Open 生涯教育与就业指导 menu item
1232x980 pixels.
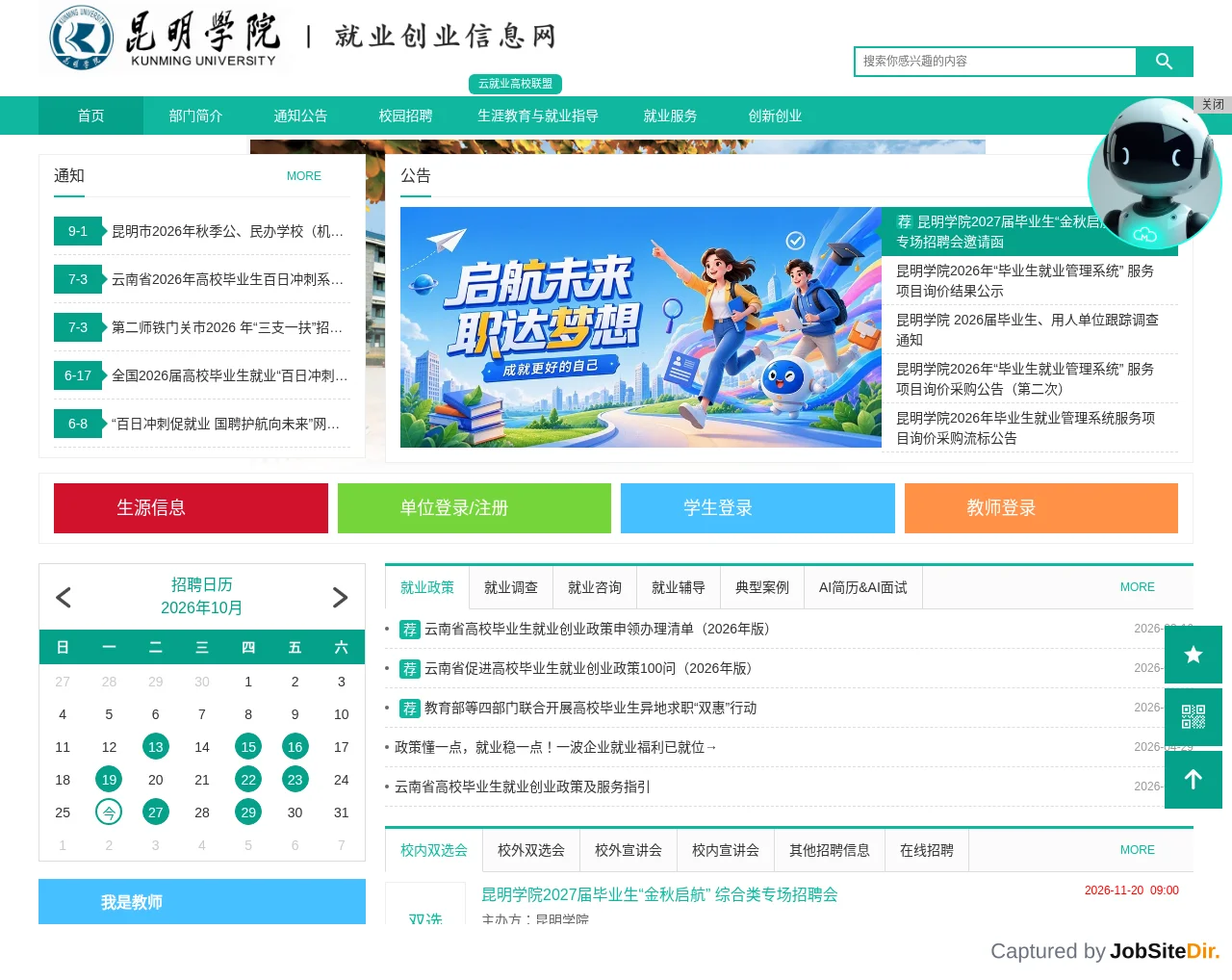point(538,116)
